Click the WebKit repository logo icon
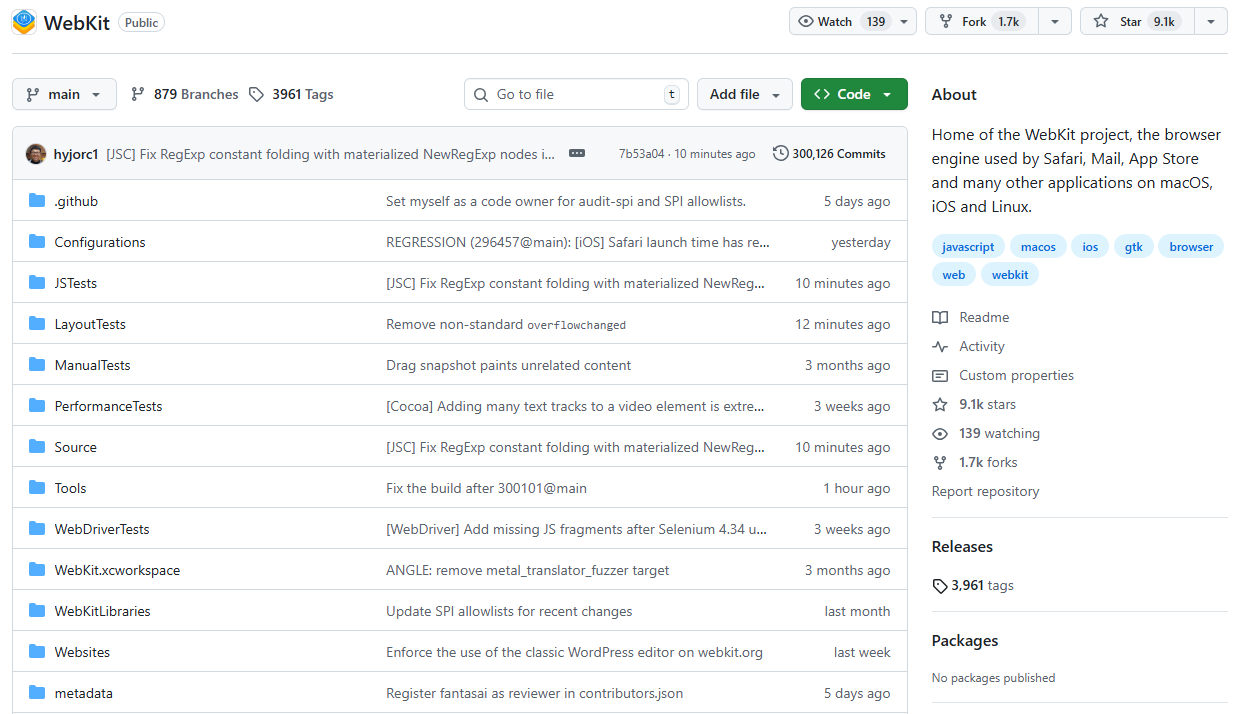Screen dimensions: 1236x714 click(24, 22)
